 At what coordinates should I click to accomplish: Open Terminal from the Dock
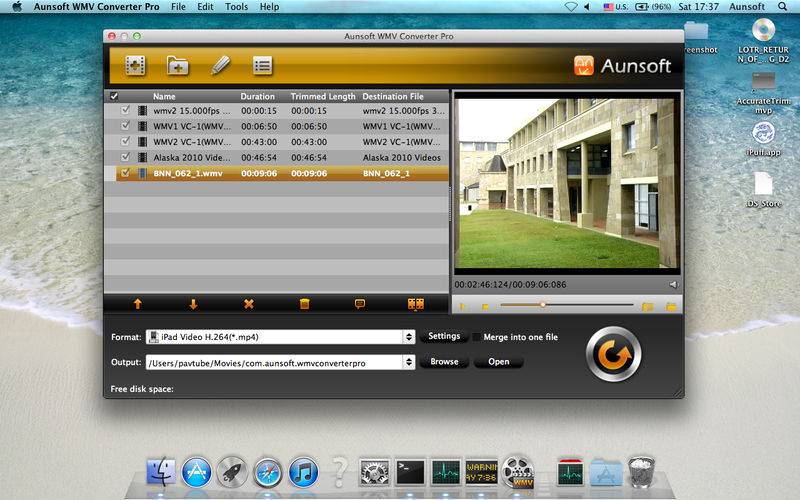click(411, 472)
